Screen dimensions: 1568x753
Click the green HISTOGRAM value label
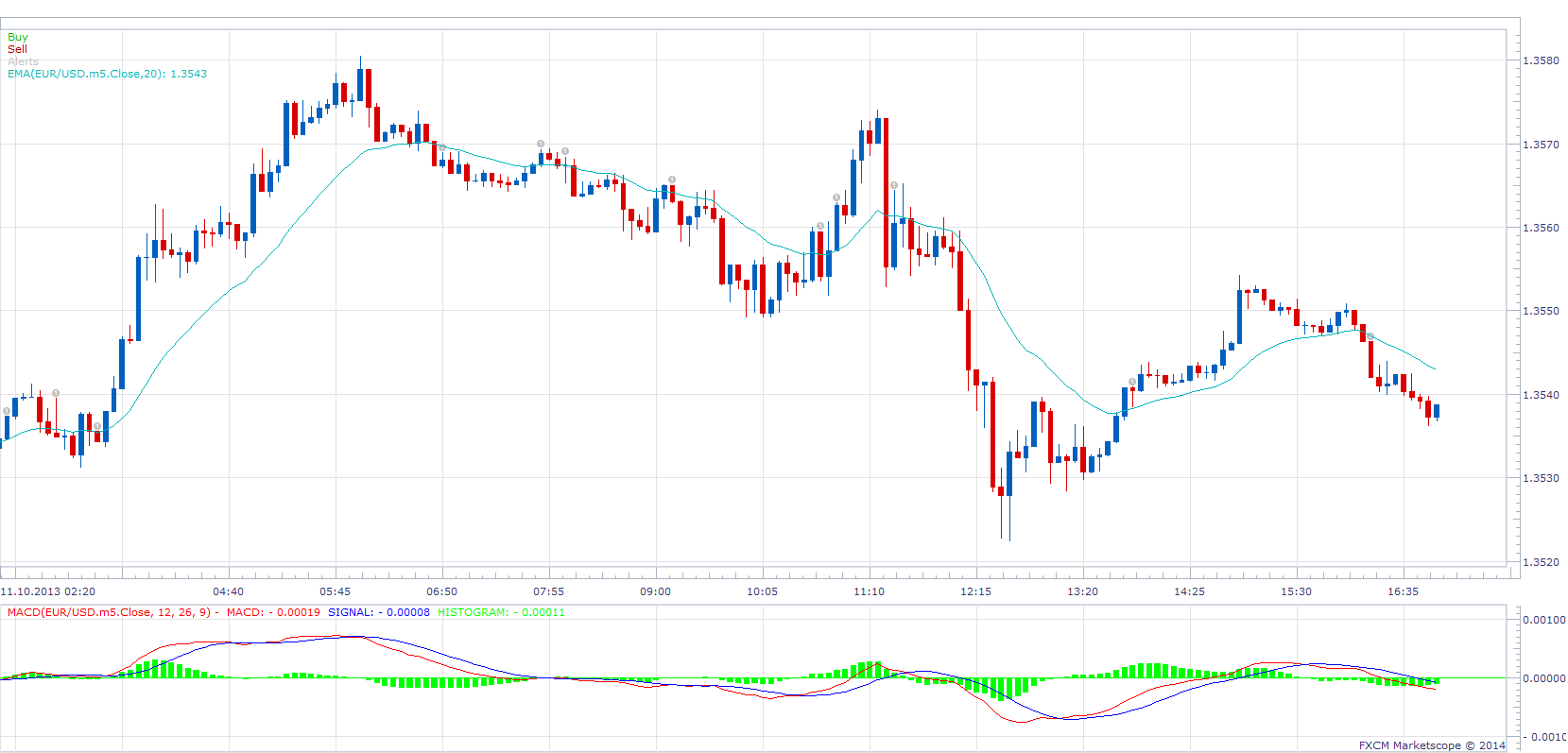tap(501, 612)
